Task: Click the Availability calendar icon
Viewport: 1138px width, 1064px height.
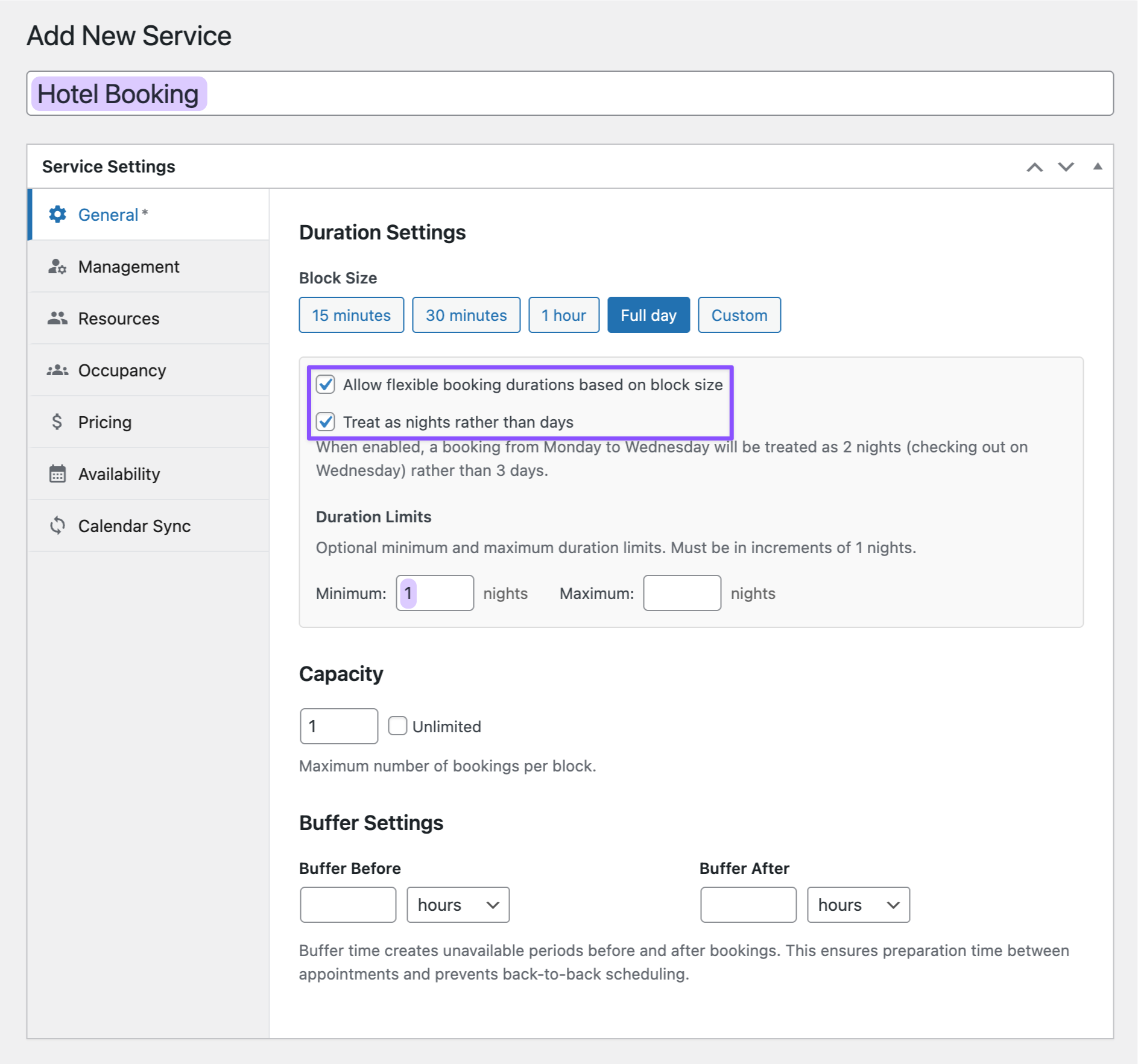Action: click(57, 474)
